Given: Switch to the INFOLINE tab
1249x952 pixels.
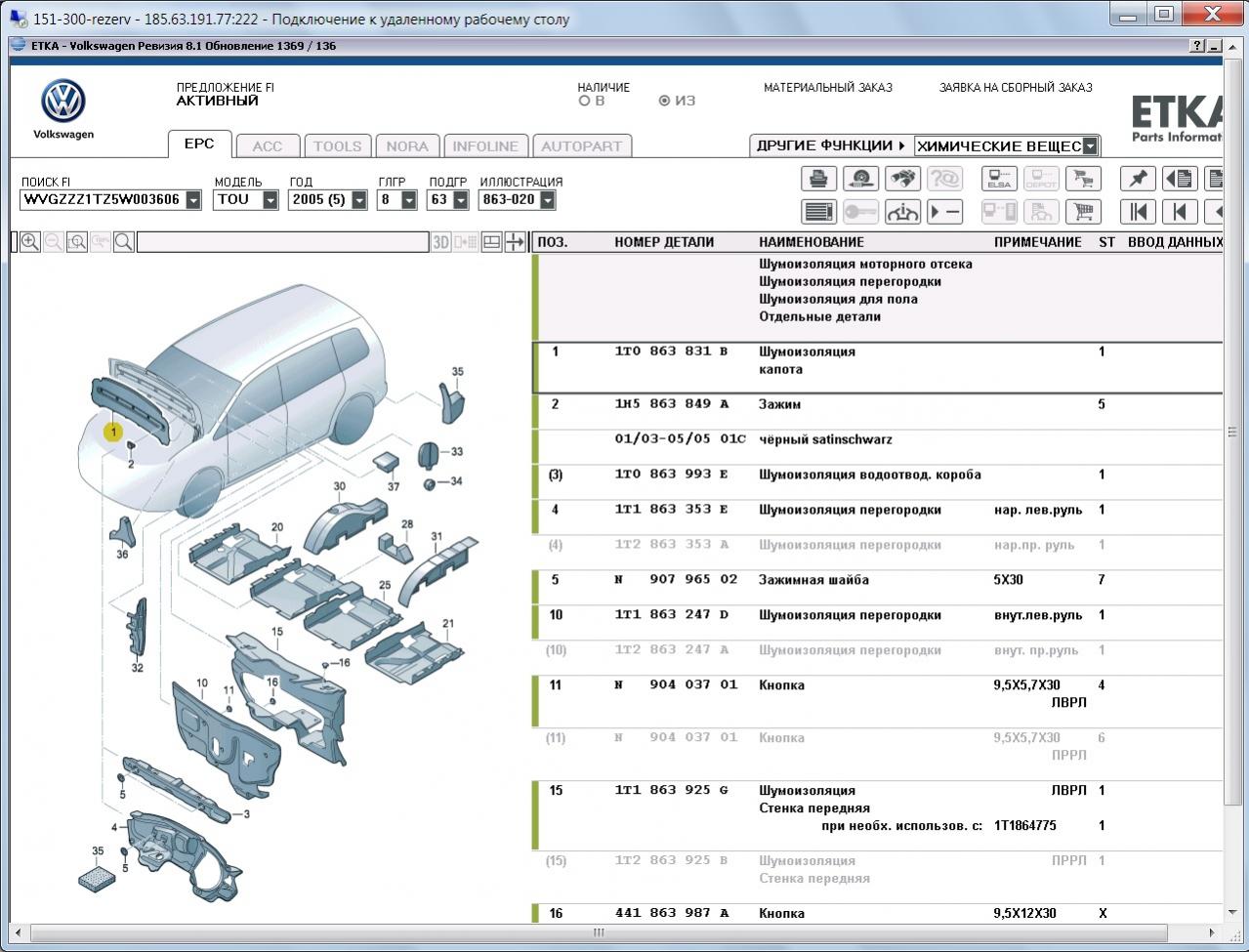Looking at the screenshot, I should 485,146.
